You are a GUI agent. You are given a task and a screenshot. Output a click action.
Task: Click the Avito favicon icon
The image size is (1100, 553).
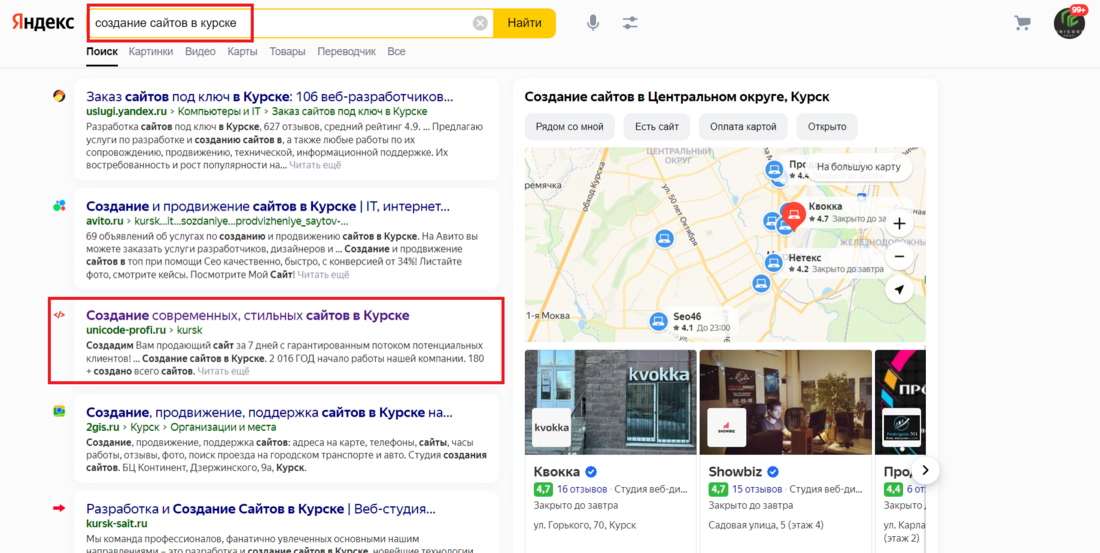point(60,206)
